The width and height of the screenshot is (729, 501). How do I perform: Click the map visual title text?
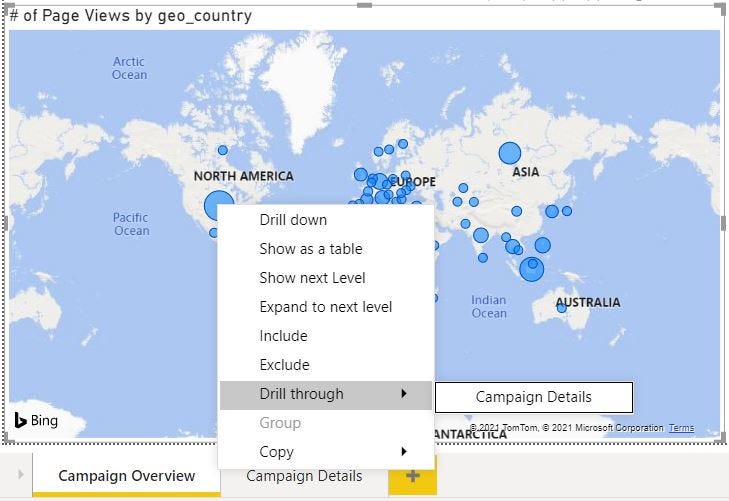[x=130, y=16]
